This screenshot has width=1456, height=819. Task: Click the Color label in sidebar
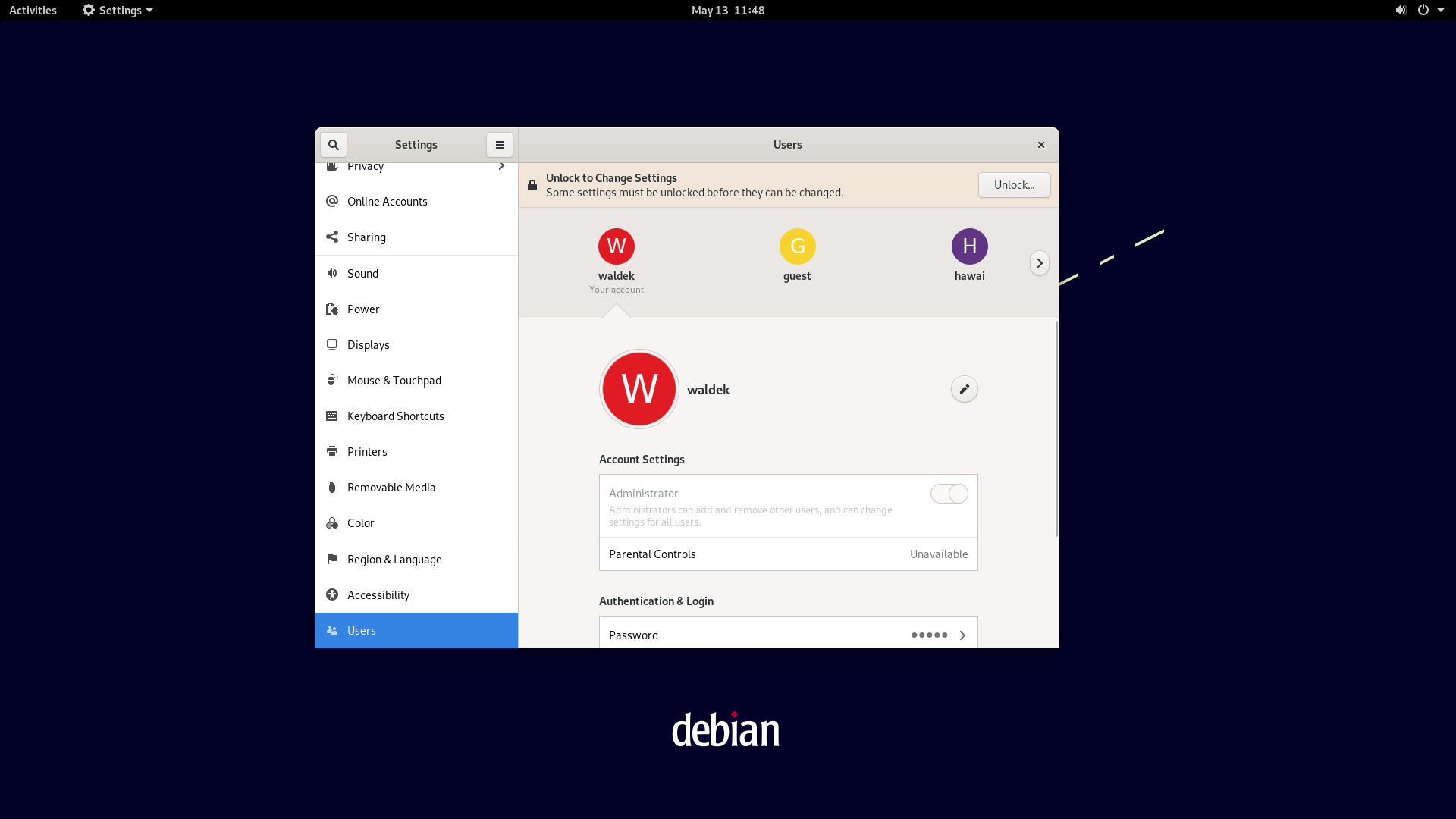pyautogui.click(x=361, y=522)
